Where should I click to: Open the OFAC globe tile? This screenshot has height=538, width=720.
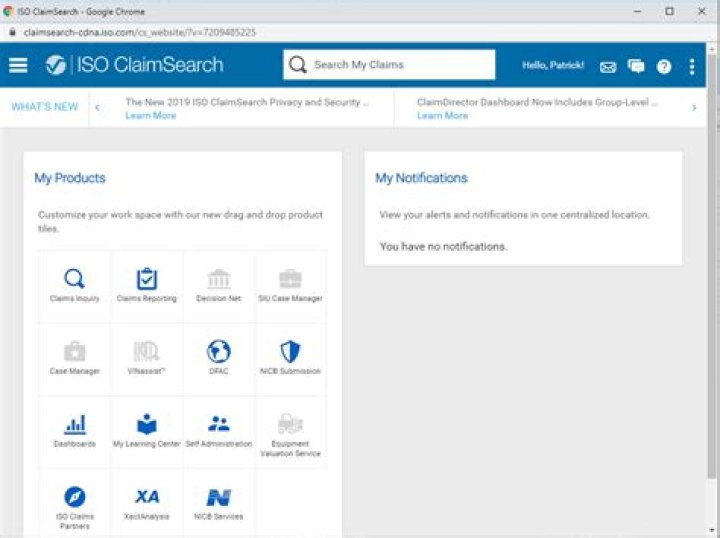click(219, 359)
